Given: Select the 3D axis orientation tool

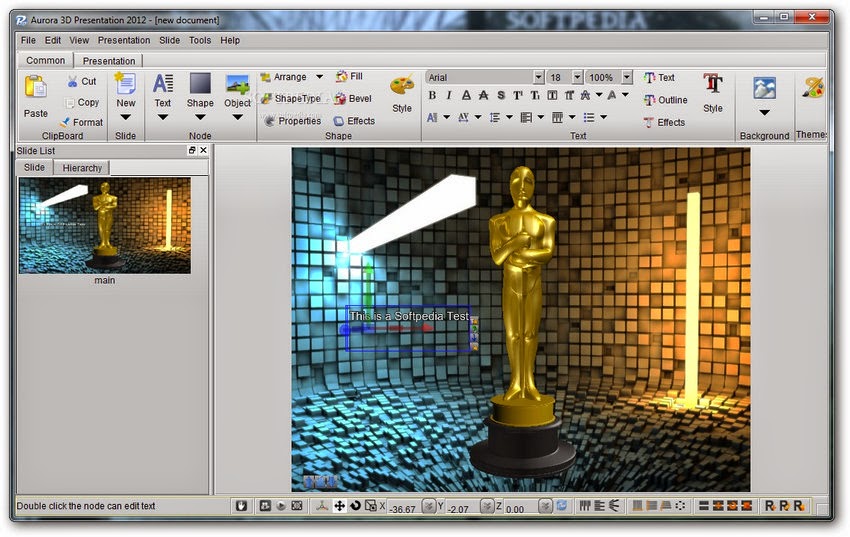Looking at the screenshot, I should click(x=323, y=506).
